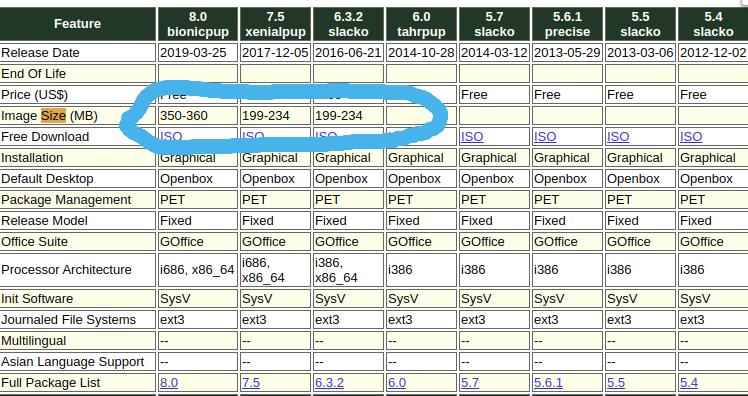748x396 pixels.
Task: Click the 6.3.2 slacko column header
Action: 348,24
